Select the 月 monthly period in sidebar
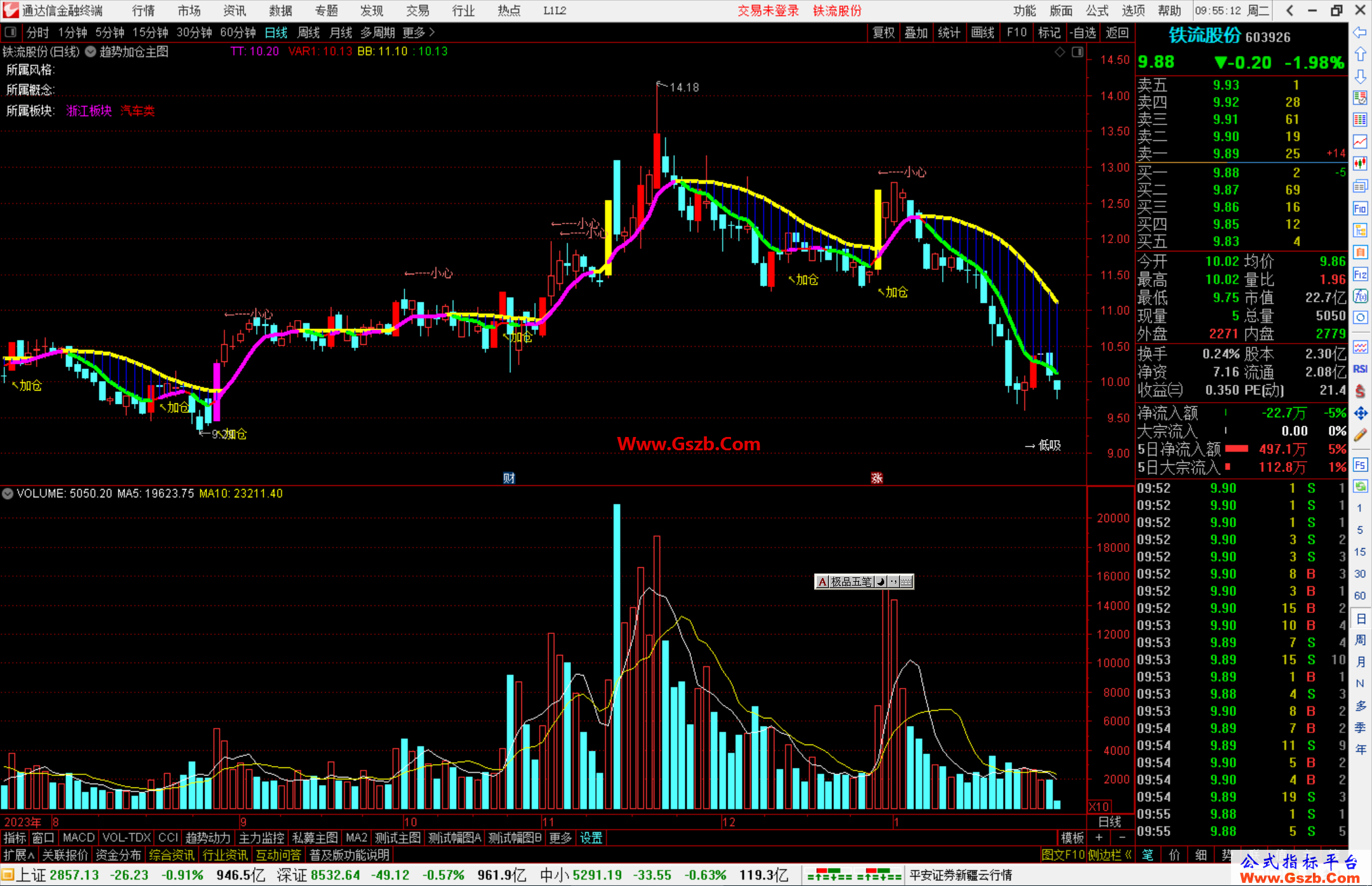The width and height of the screenshot is (1372, 886). 1360,662
